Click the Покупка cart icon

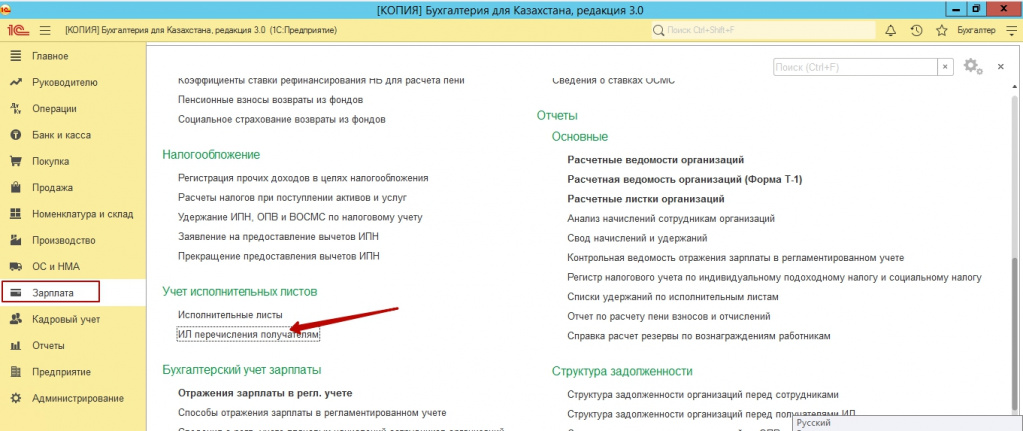click(x=16, y=161)
